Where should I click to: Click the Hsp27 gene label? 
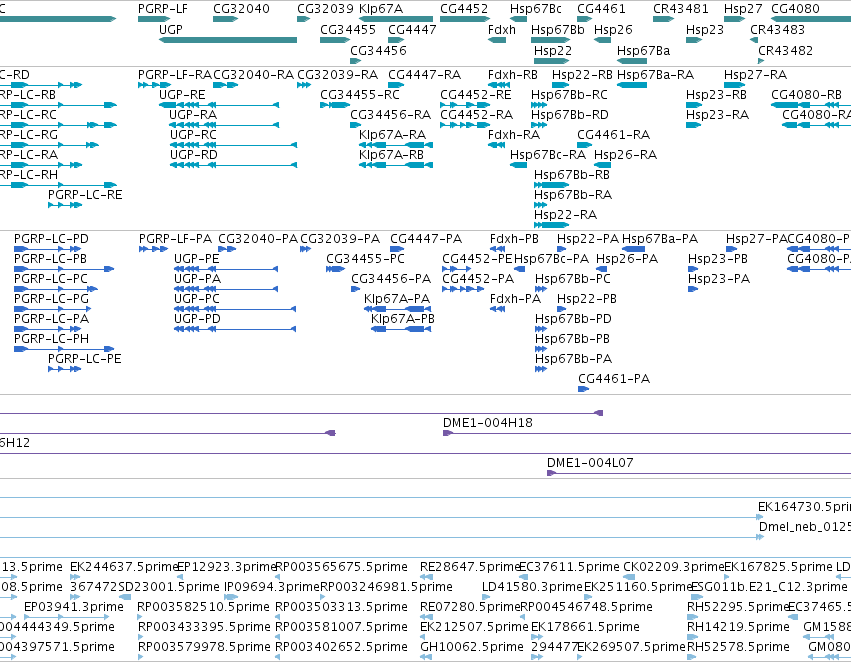point(743,9)
